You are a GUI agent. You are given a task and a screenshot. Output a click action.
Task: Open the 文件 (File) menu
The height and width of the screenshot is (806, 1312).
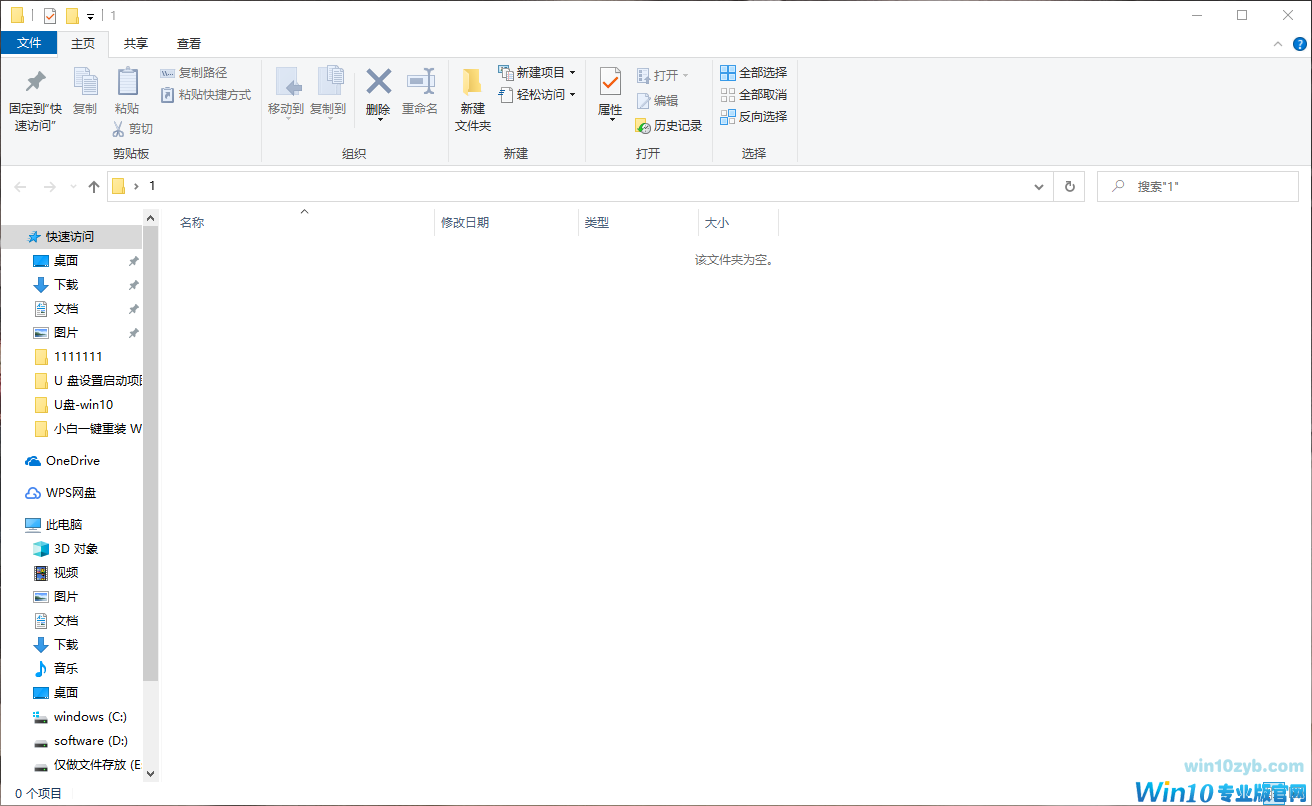pos(30,43)
